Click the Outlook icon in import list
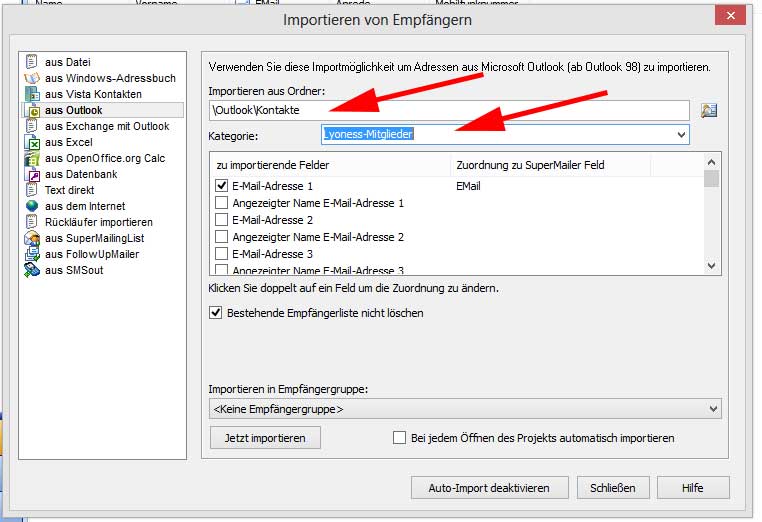Viewport: 762px width, 522px height. pos(33,110)
